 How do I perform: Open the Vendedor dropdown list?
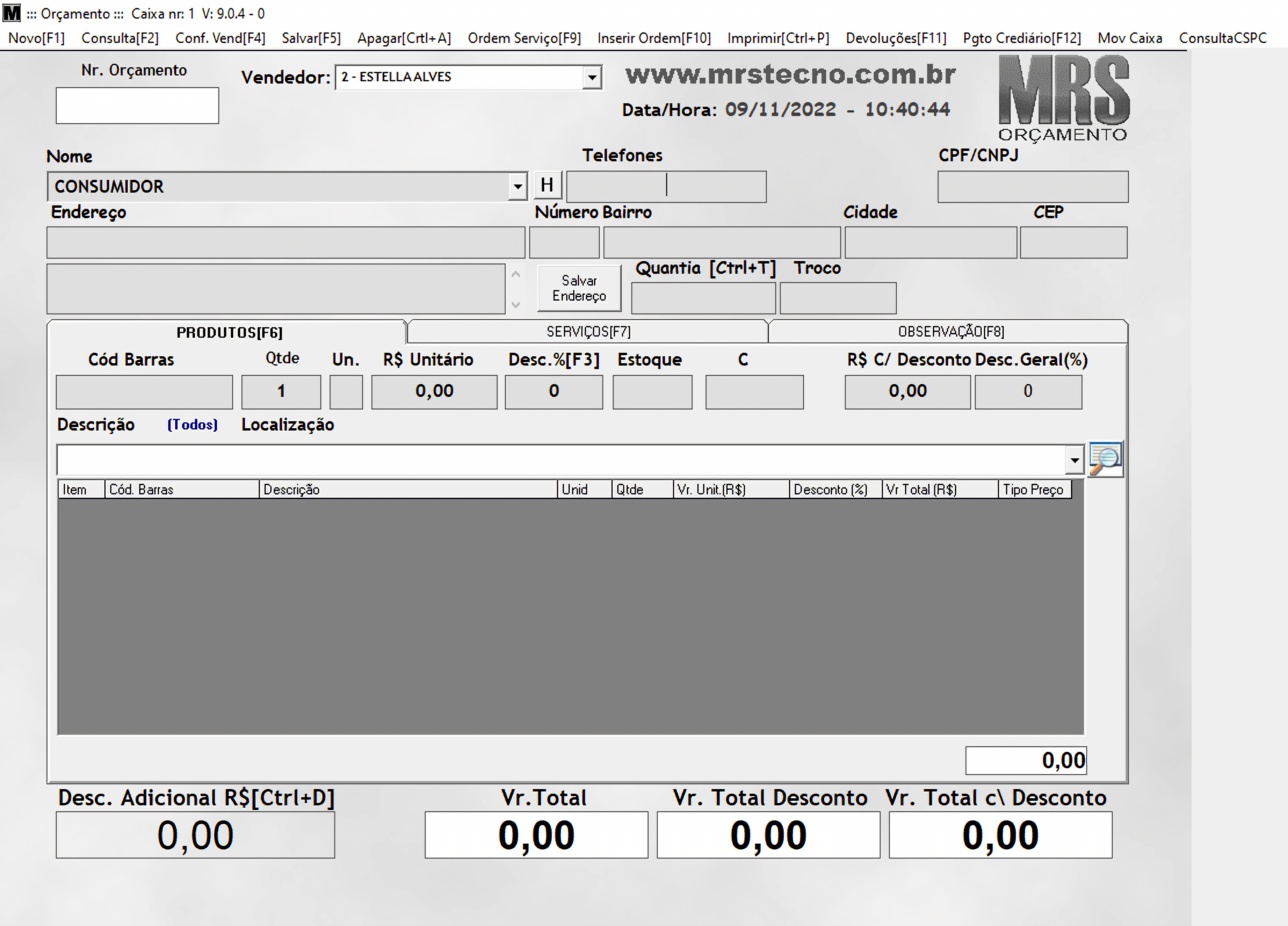pyautogui.click(x=592, y=77)
